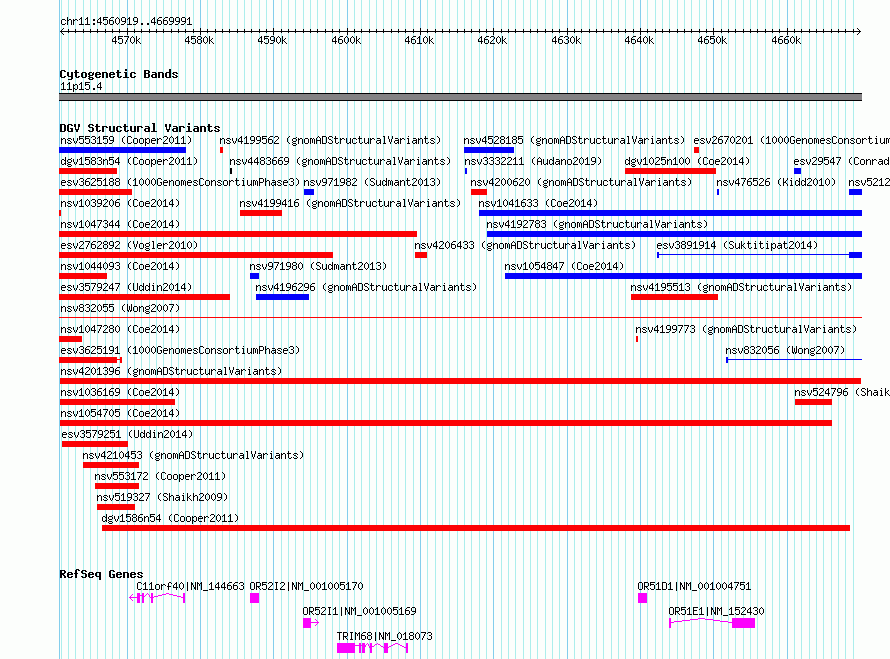890x659 pixels.
Task: Open nsv832056 (Wong2007) variant
Action: click(785, 350)
